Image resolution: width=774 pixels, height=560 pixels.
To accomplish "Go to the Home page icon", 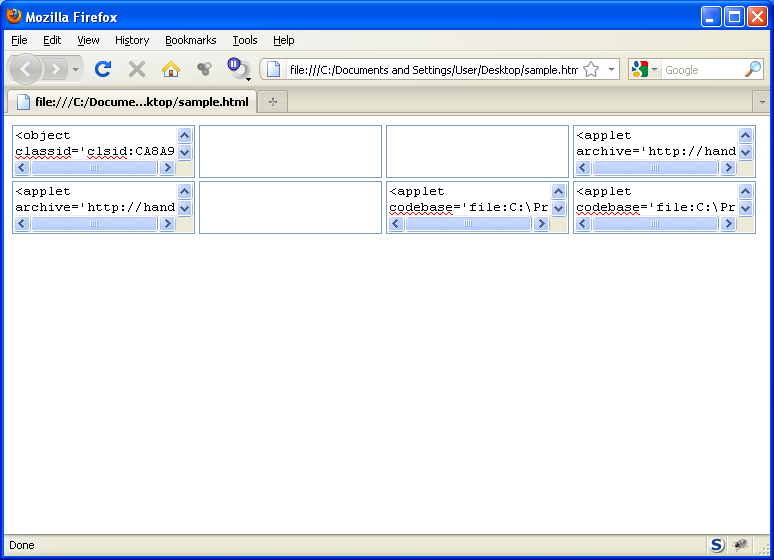I will 171,69.
